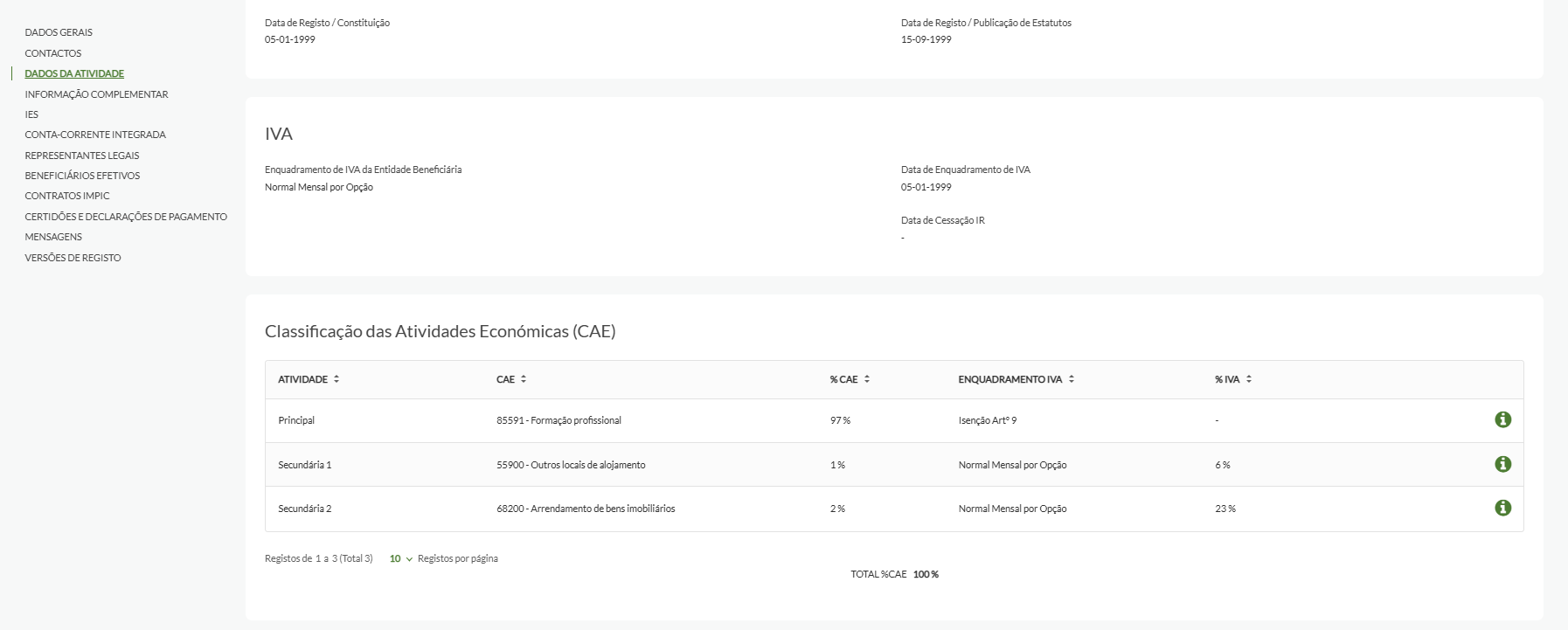This screenshot has height=630, width=1568.
Task: Open info icon for Secundária 1 row
Action: pos(1502,464)
